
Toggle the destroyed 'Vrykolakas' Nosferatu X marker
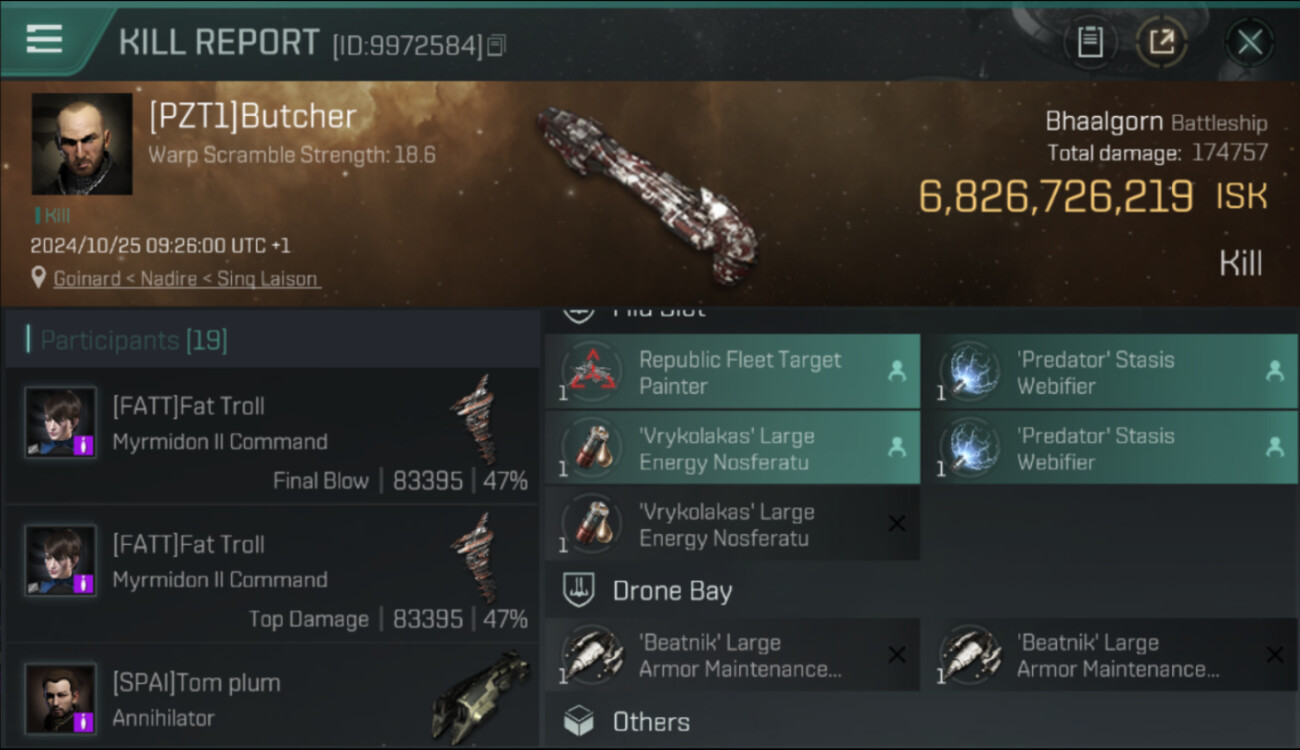pyautogui.click(x=897, y=524)
